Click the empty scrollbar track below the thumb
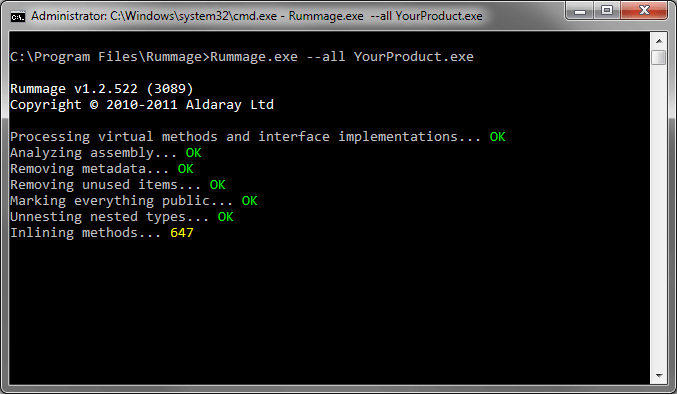 [659, 216]
